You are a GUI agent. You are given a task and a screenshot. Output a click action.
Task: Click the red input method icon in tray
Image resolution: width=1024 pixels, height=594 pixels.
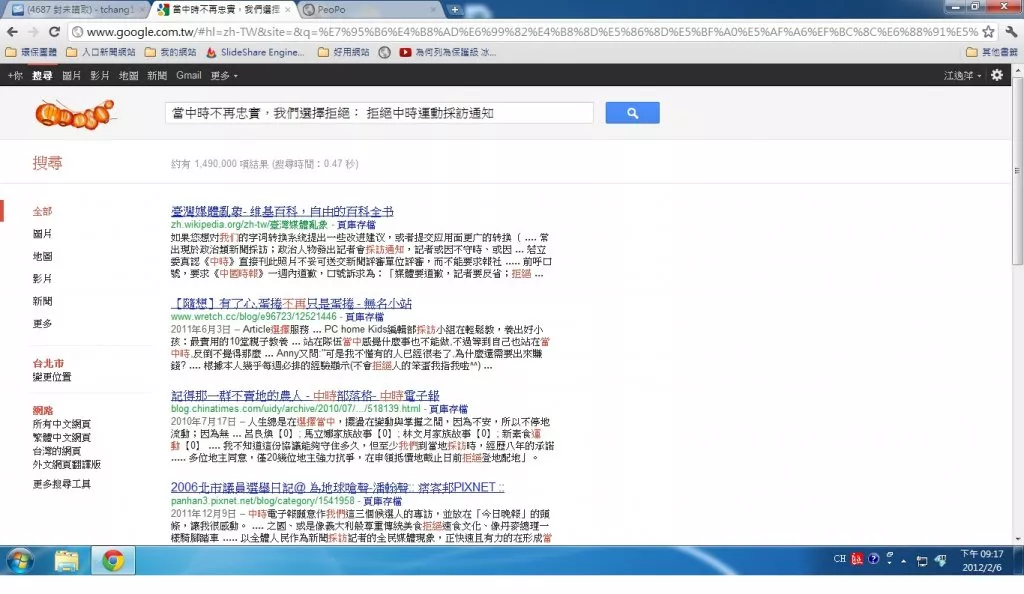(857, 559)
